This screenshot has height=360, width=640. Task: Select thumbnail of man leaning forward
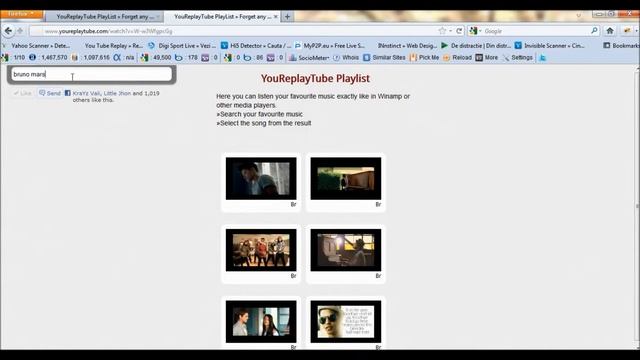261,179
